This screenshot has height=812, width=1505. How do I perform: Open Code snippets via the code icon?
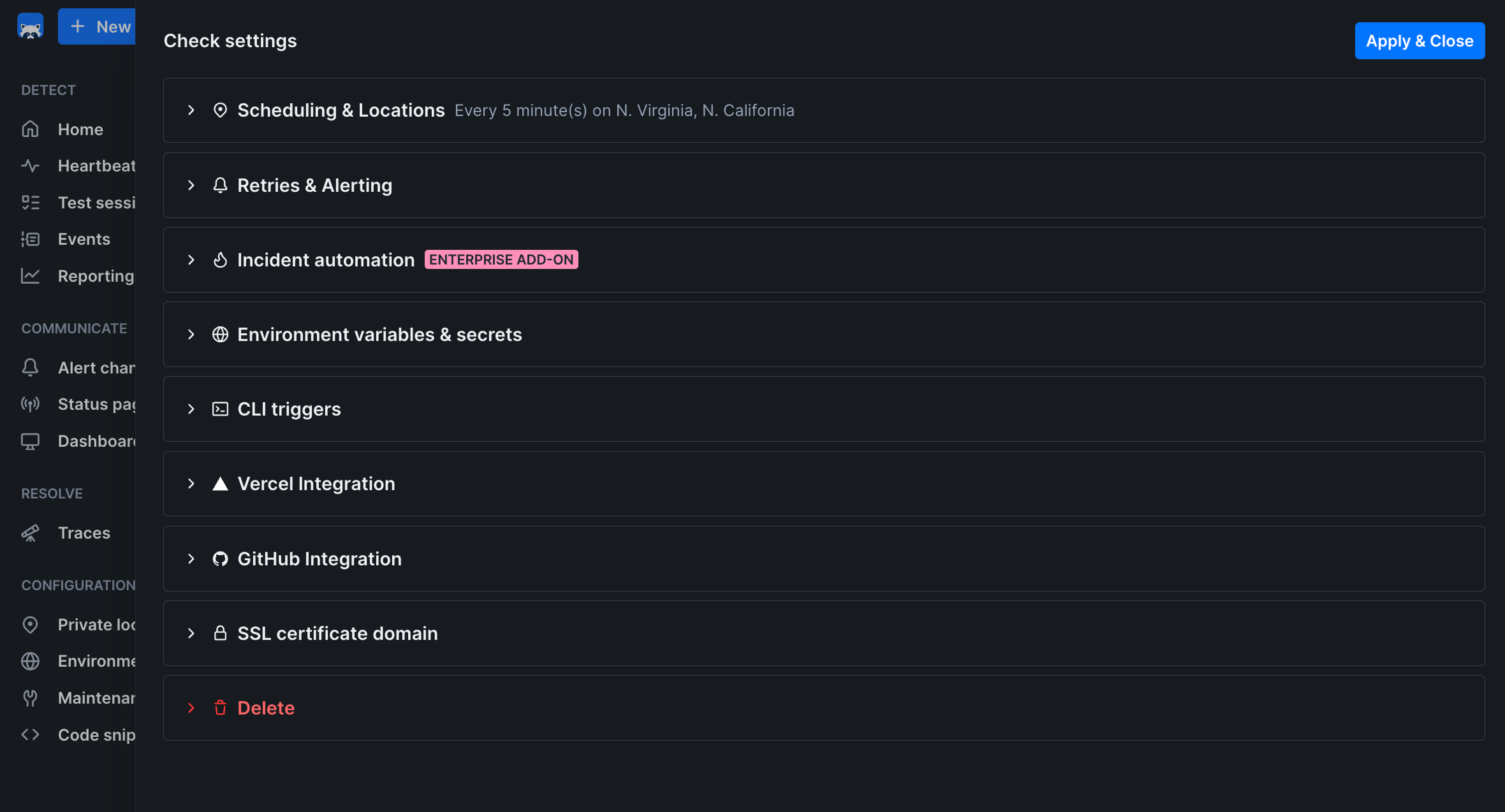[30, 734]
